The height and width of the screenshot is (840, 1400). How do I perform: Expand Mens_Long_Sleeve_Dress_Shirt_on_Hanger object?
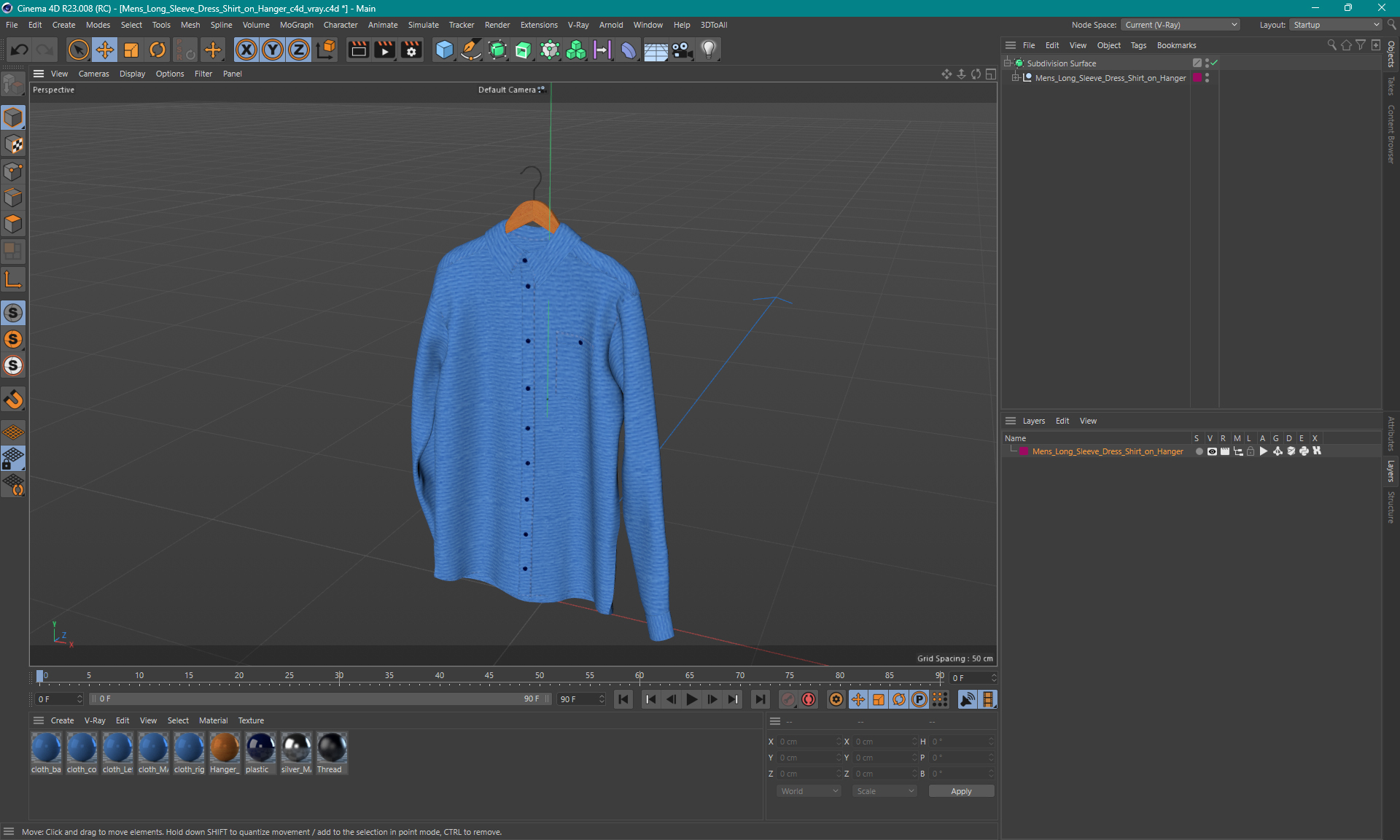coord(1015,78)
